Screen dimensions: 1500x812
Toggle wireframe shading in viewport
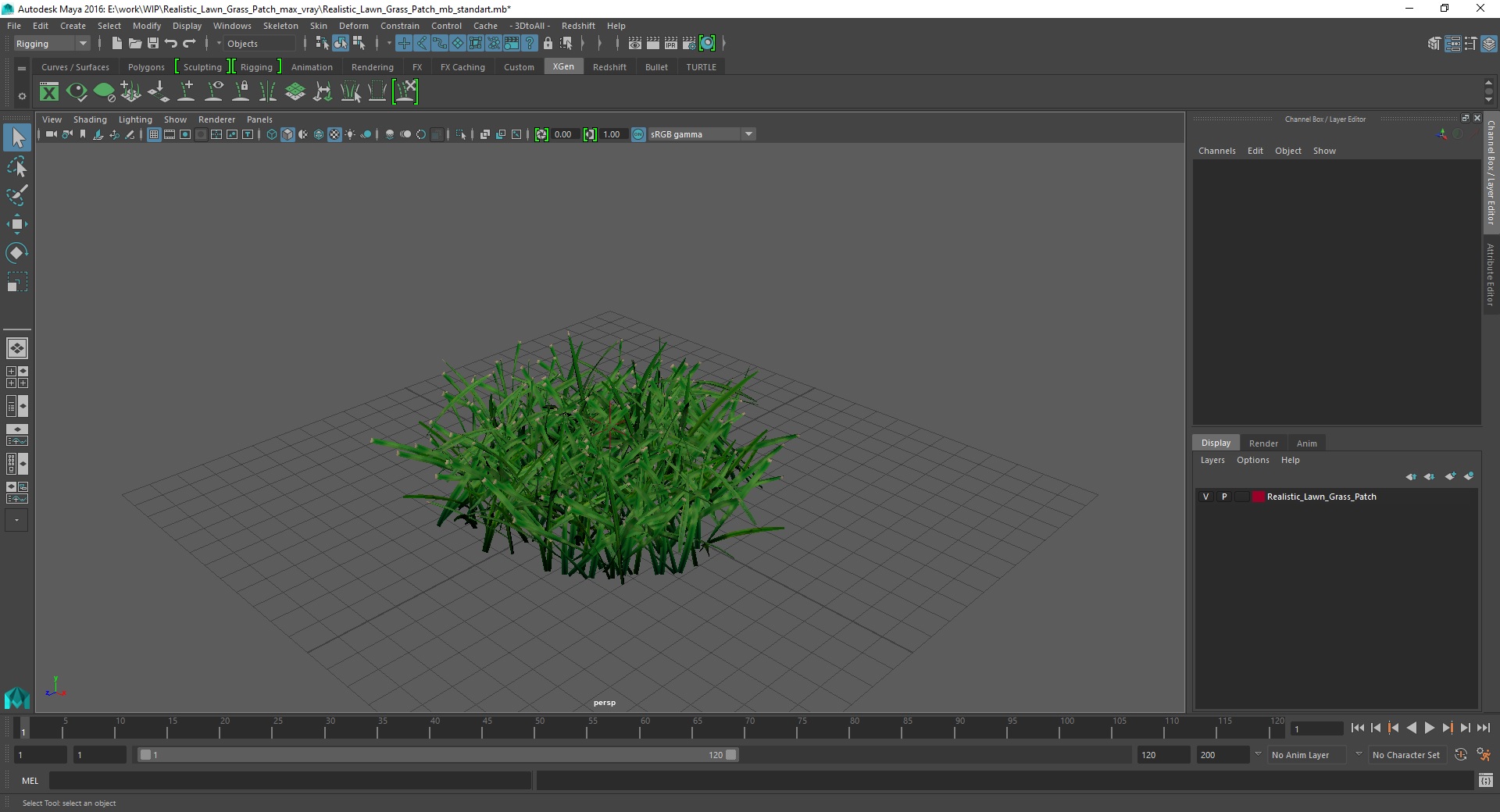point(272,134)
